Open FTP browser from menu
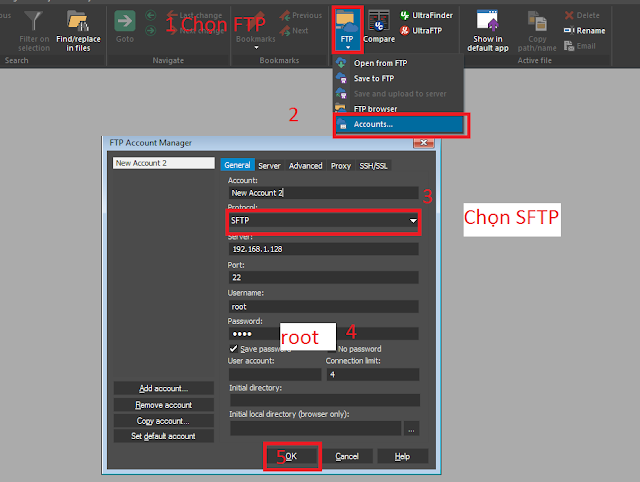The width and height of the screenshot is (640, 482). pyautogui.click(x=399, y=109)
